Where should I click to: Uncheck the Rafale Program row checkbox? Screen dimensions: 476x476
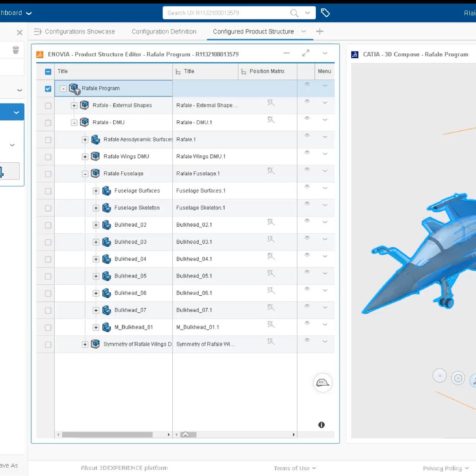click(48, 89)
